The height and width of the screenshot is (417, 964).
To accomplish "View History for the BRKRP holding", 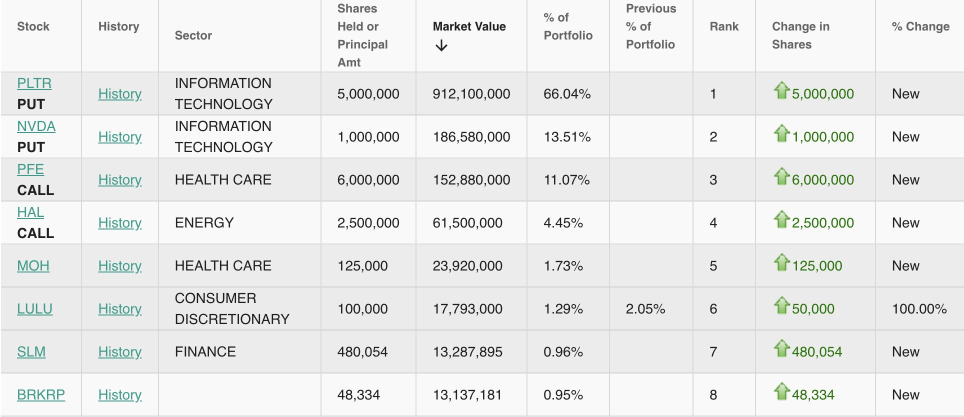I will (119, 395).
